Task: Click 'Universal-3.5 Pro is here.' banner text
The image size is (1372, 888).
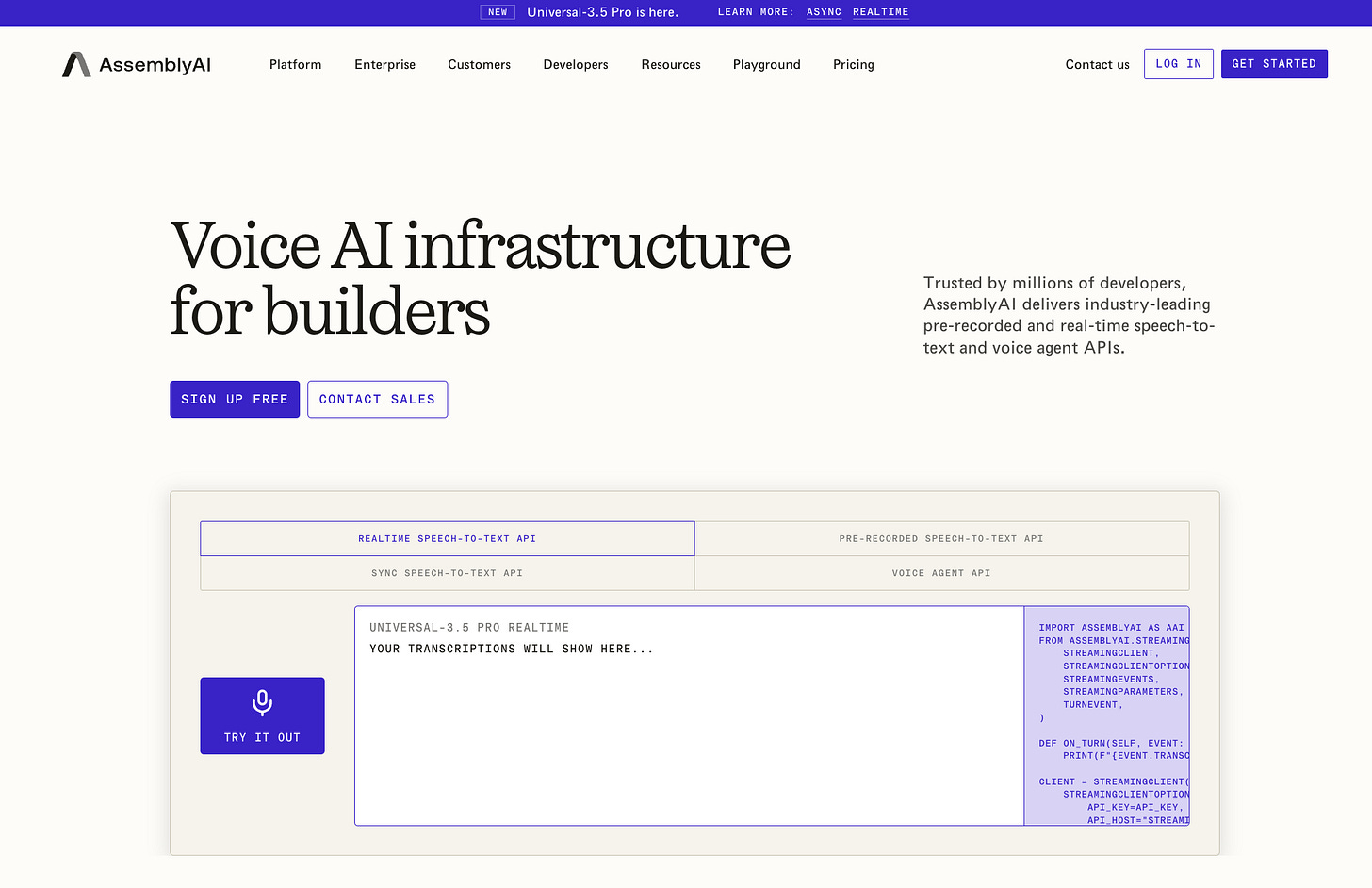Action: pyautogui.click(x=603, y=12)
